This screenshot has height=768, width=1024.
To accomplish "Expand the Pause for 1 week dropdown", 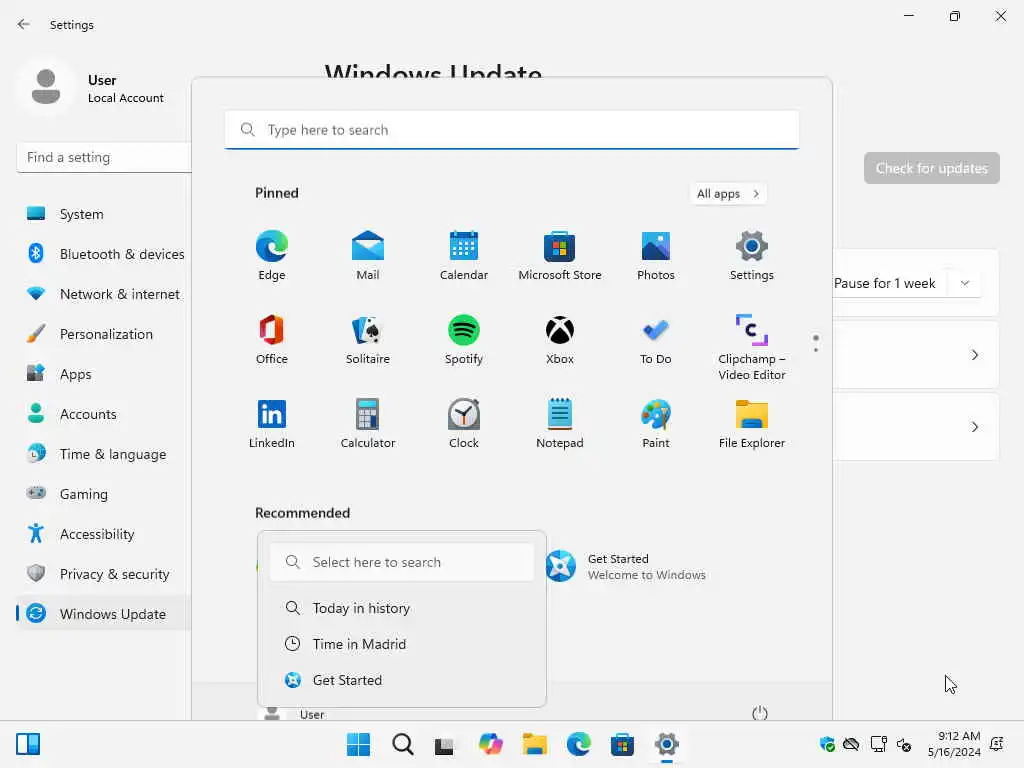I will (965, 283).
